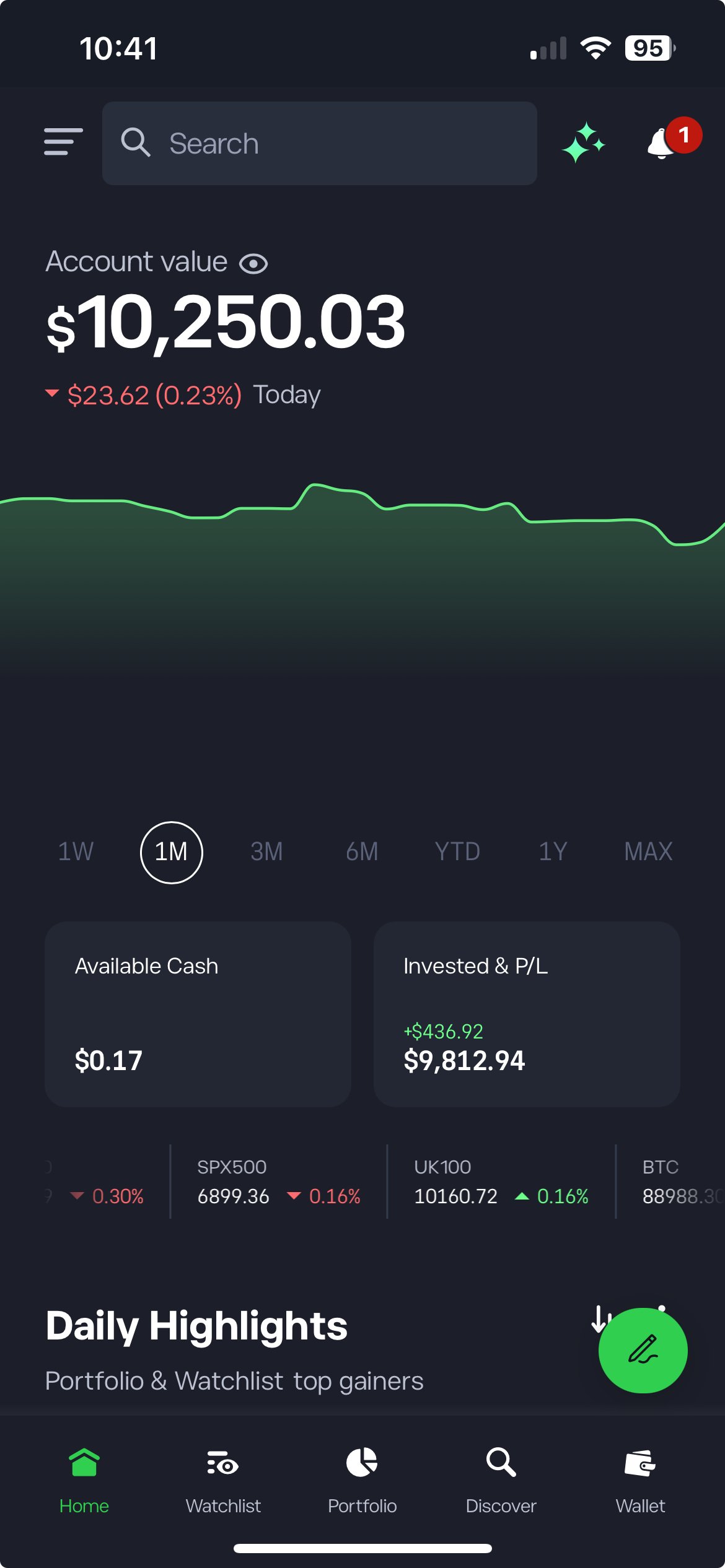Screen dimensions: 725x1568
Task: Hide account value with the eye toggle
Action: pos(255,263)
